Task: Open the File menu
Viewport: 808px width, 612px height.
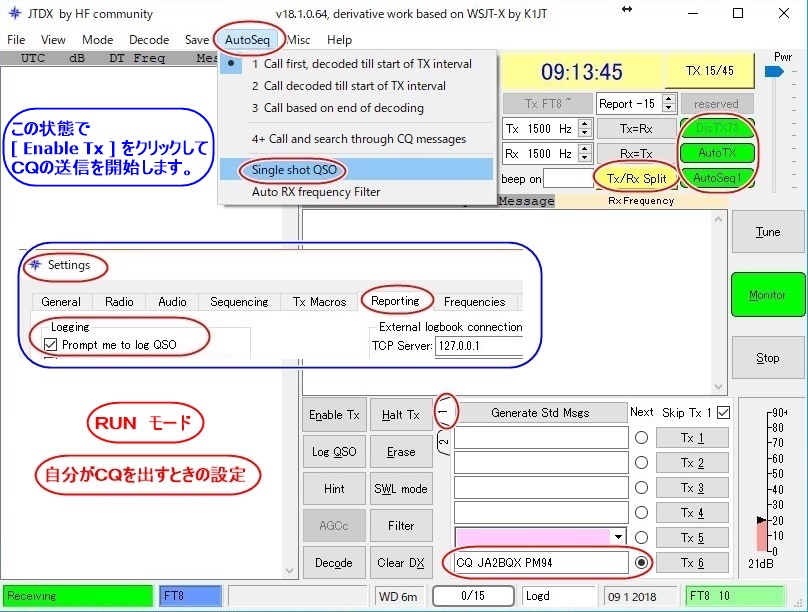Action: point(16,40)
